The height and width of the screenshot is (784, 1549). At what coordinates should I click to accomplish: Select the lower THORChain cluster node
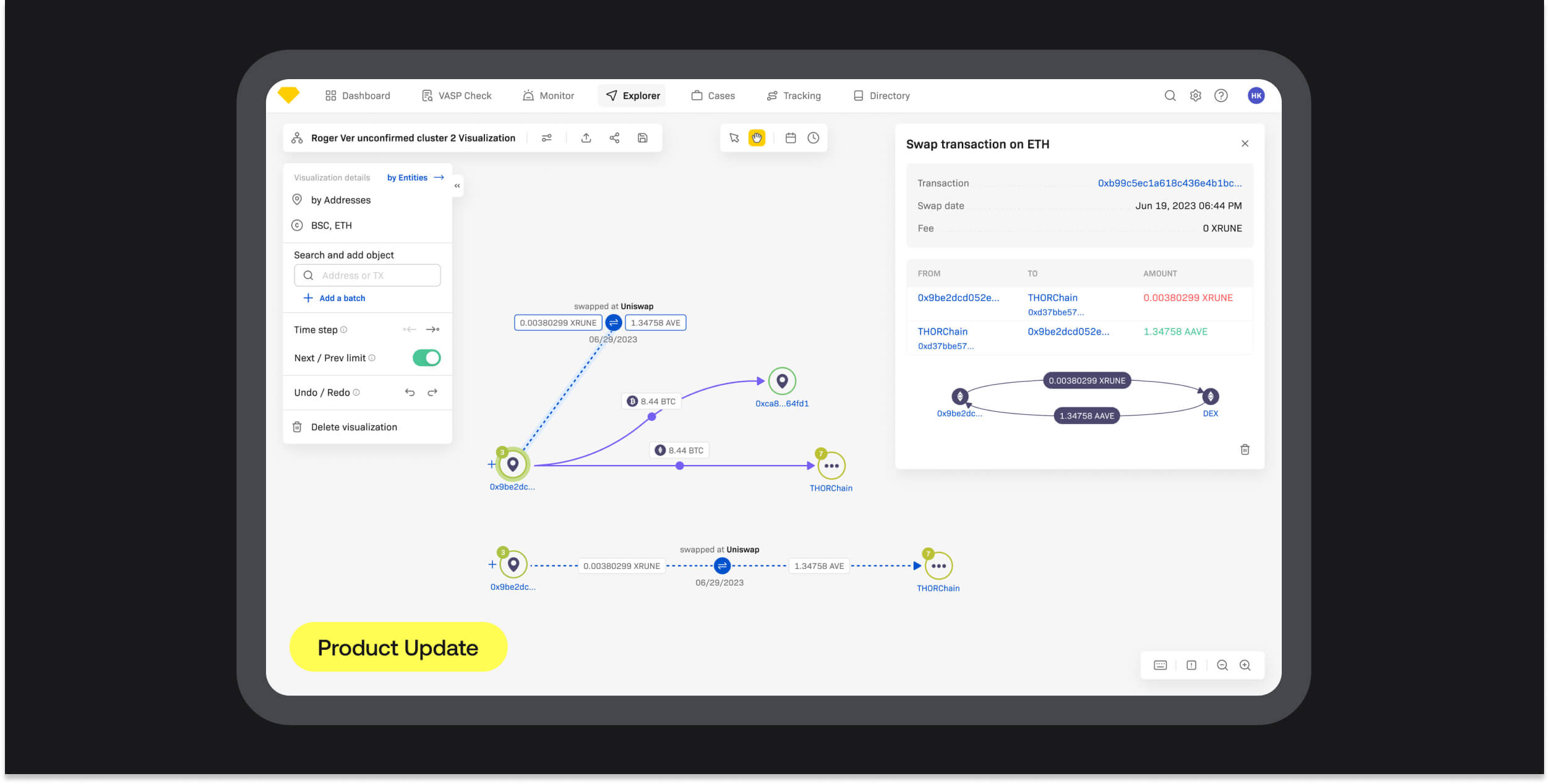(x=938, y=566)
